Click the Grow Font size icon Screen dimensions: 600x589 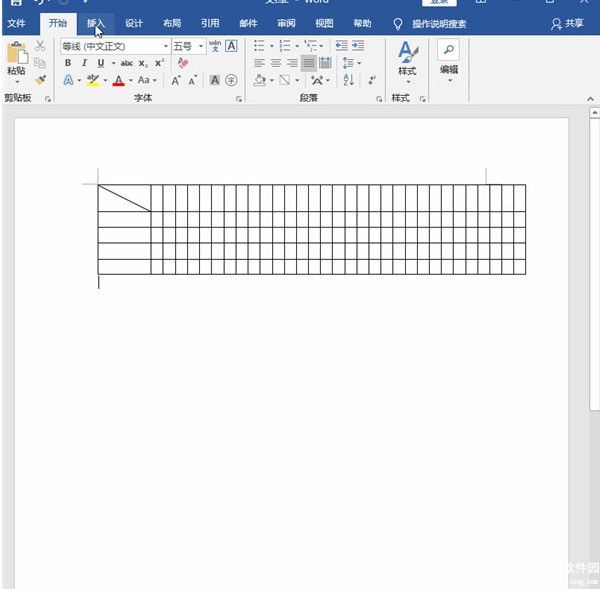coord(176,80)
